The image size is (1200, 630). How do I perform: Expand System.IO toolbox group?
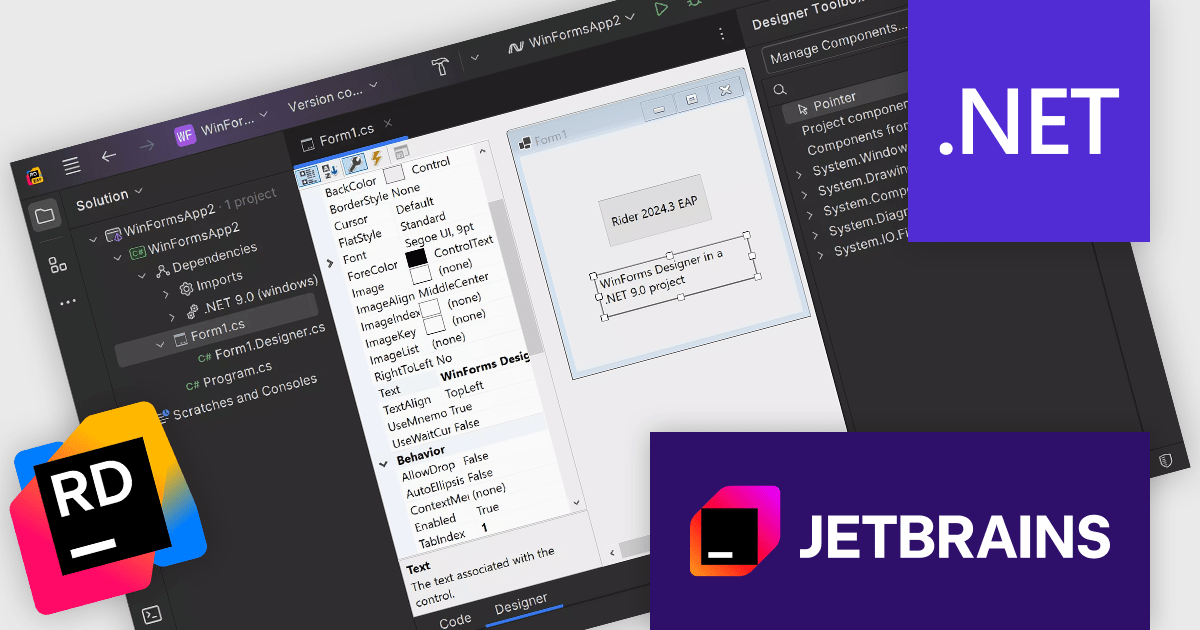(822, 254)
